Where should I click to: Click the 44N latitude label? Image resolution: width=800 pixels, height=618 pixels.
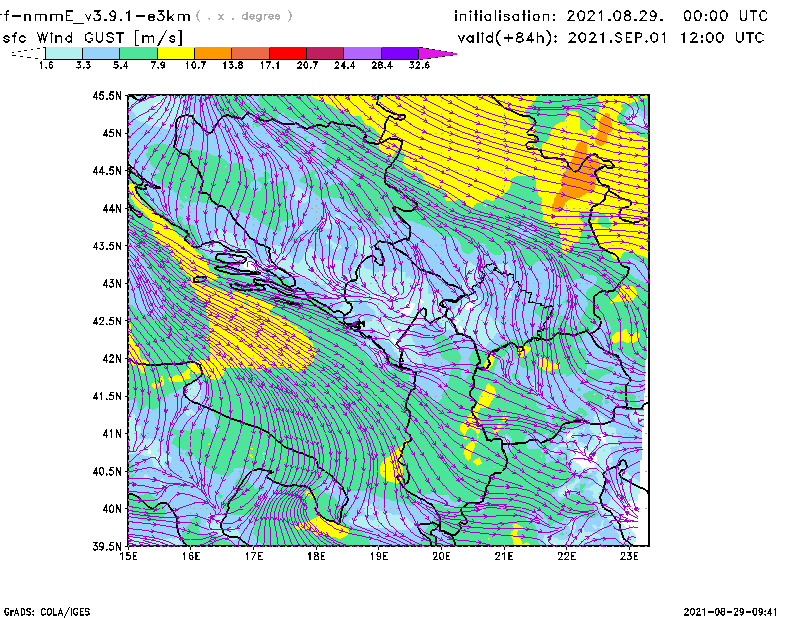click(x=112, y=208)
